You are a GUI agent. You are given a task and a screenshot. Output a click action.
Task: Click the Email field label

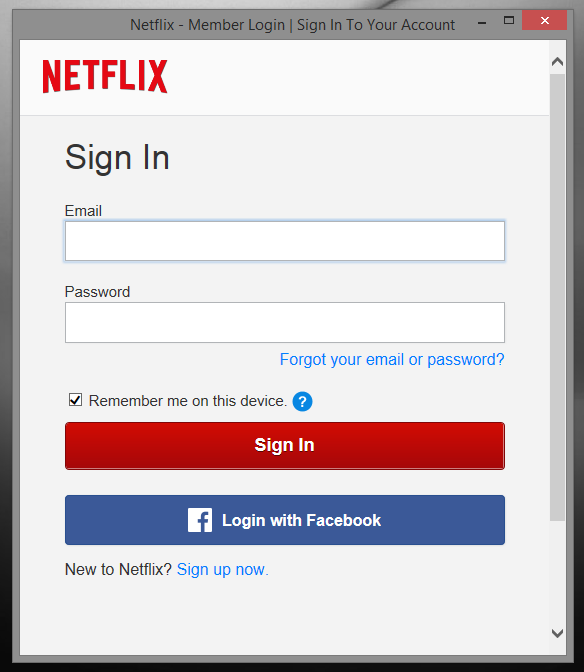click(83, 211)
